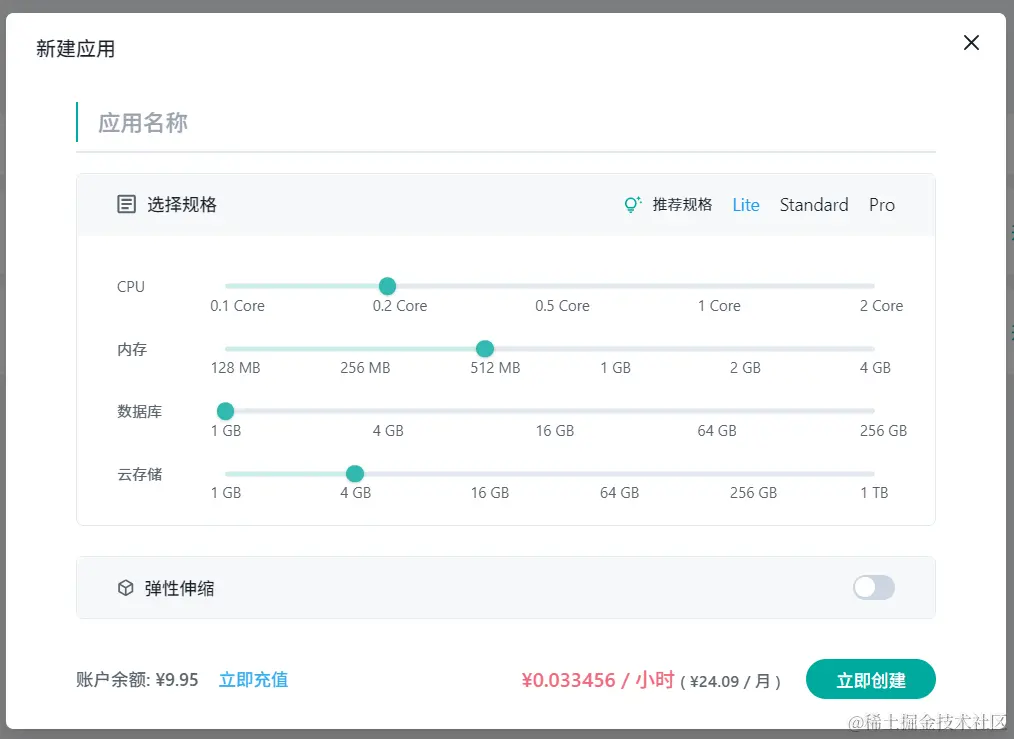The height and width of the screenshot is (739, 1014).
Task: Click the document icon beside 选择规格
Action: coord(126,203)
